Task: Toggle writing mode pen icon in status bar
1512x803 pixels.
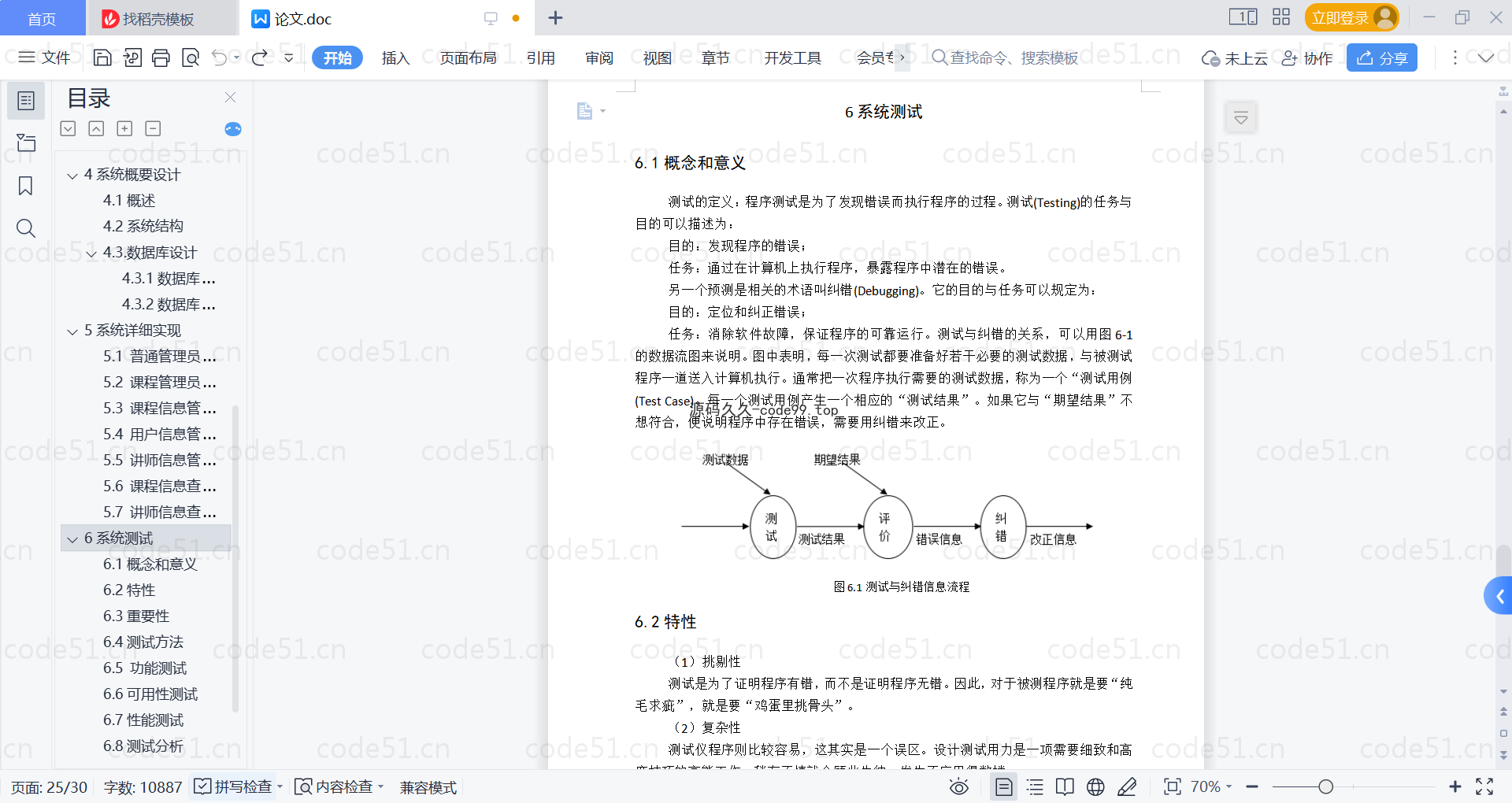Action: point(1127,786)
